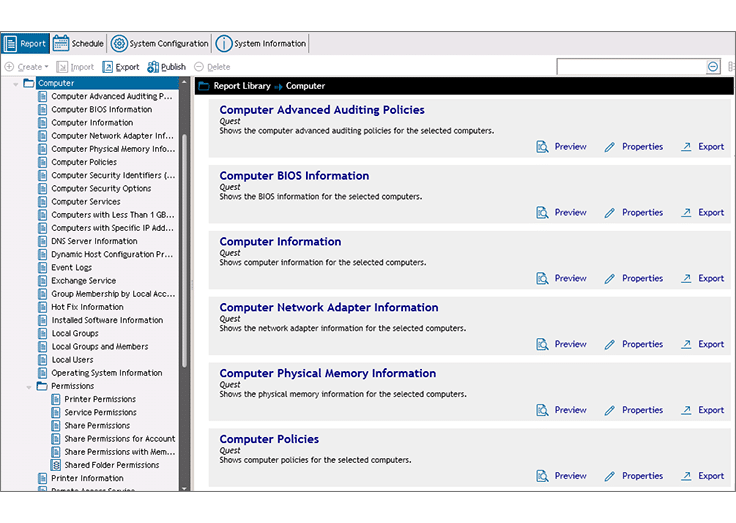This screenshot has width=736, height=523.
Task: Click Properties pencil icon for Computer BIOS Information
Action: pyautogui.click(x=609, y=213)
